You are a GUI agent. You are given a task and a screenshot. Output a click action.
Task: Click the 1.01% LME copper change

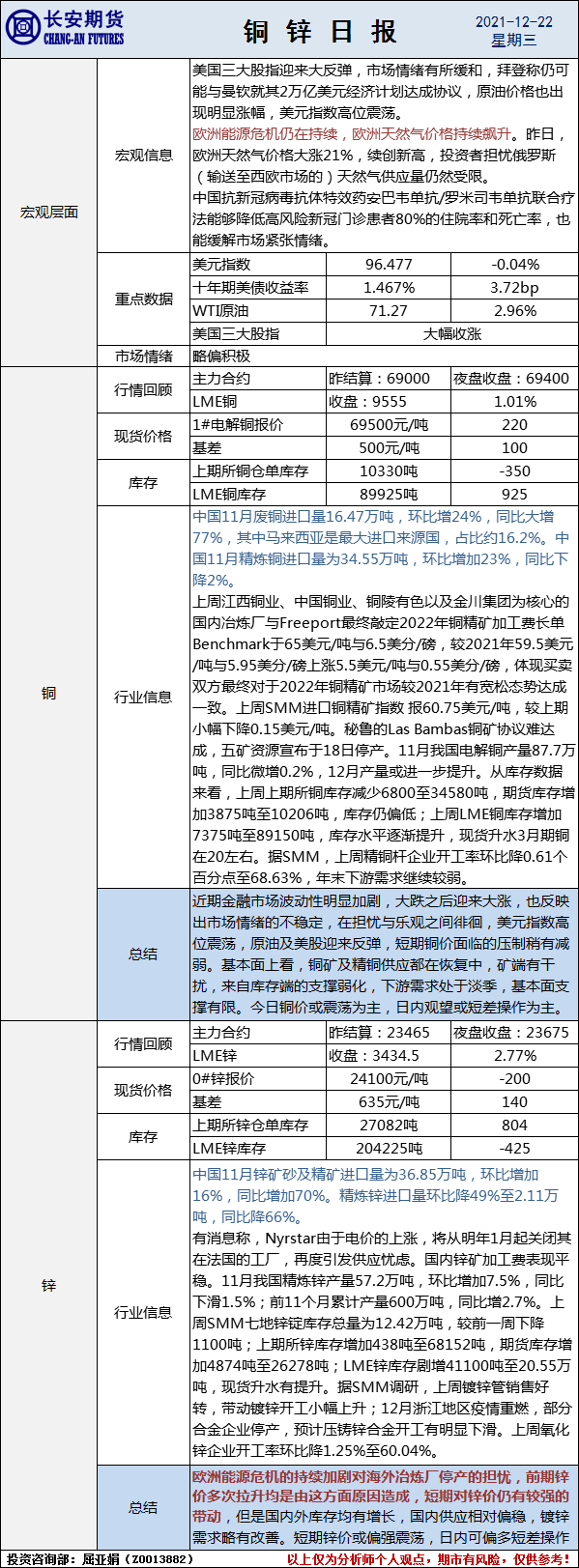pyautogui.click(x=514, y=402)
